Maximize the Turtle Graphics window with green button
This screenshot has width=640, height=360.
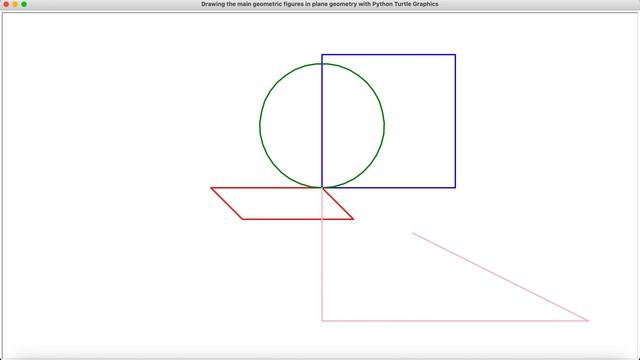[x=24, y=4]
